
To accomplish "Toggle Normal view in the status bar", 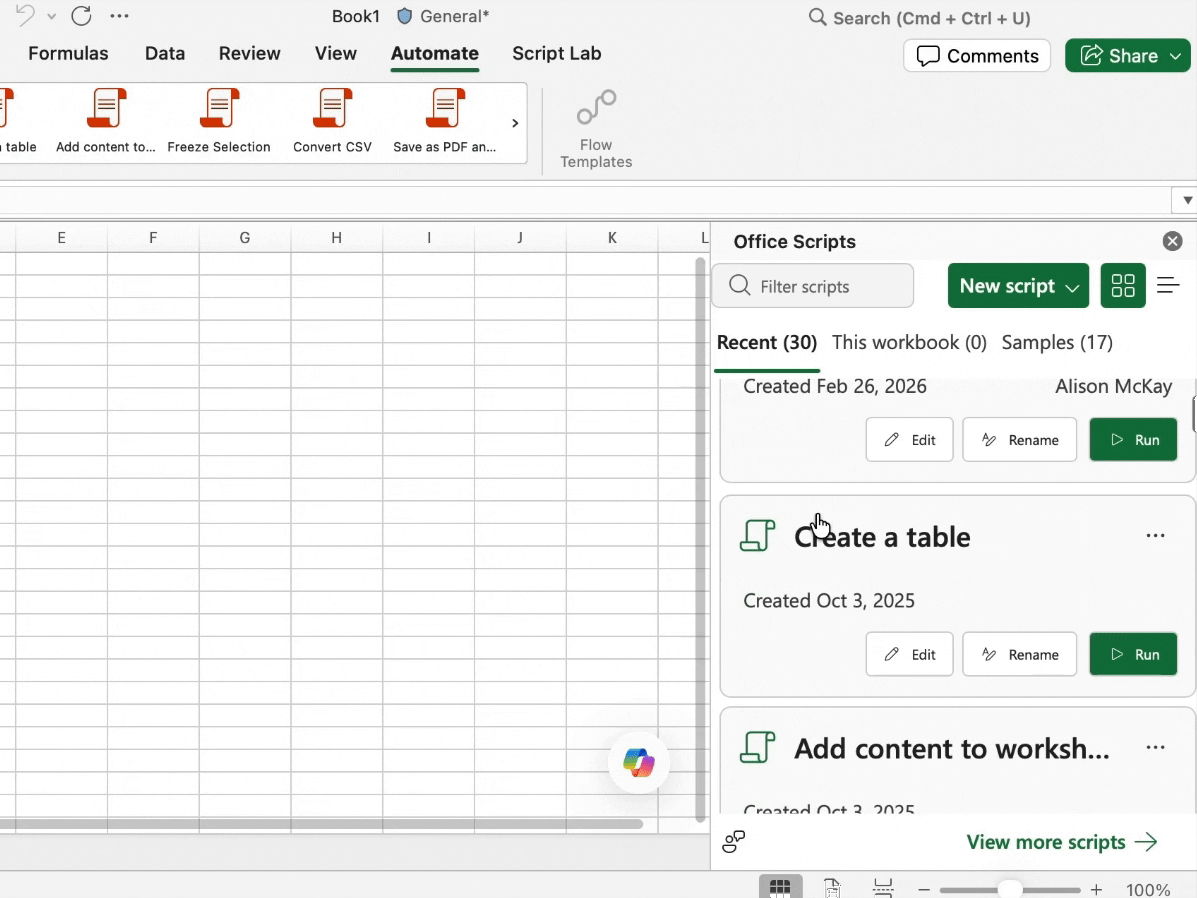I will pyautogui.click(x=780, y=887).
